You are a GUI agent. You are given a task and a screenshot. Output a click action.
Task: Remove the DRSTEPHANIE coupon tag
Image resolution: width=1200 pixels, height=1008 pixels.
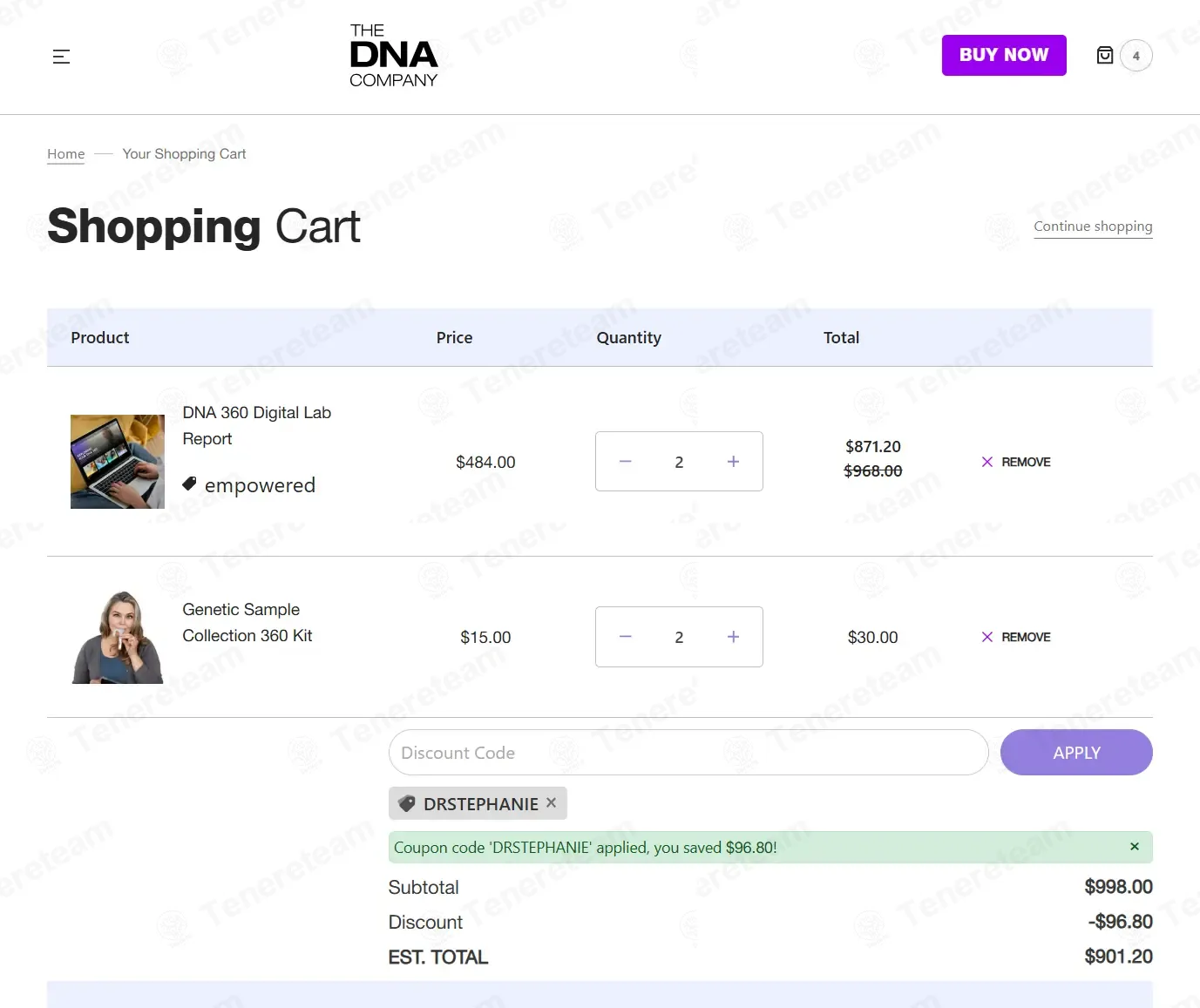[x=551, y=802]
